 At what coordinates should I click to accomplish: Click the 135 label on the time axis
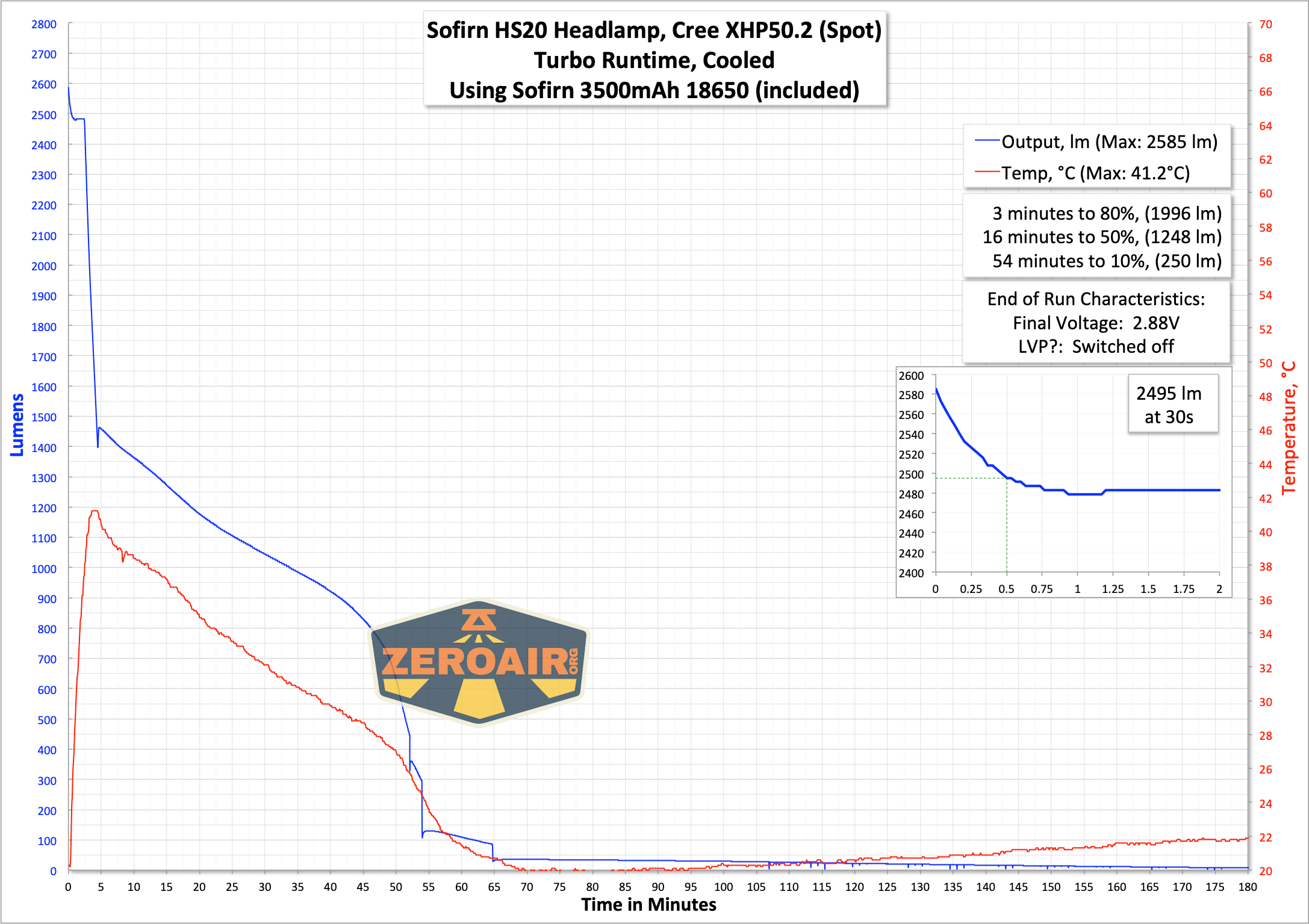tap(953, 887)
